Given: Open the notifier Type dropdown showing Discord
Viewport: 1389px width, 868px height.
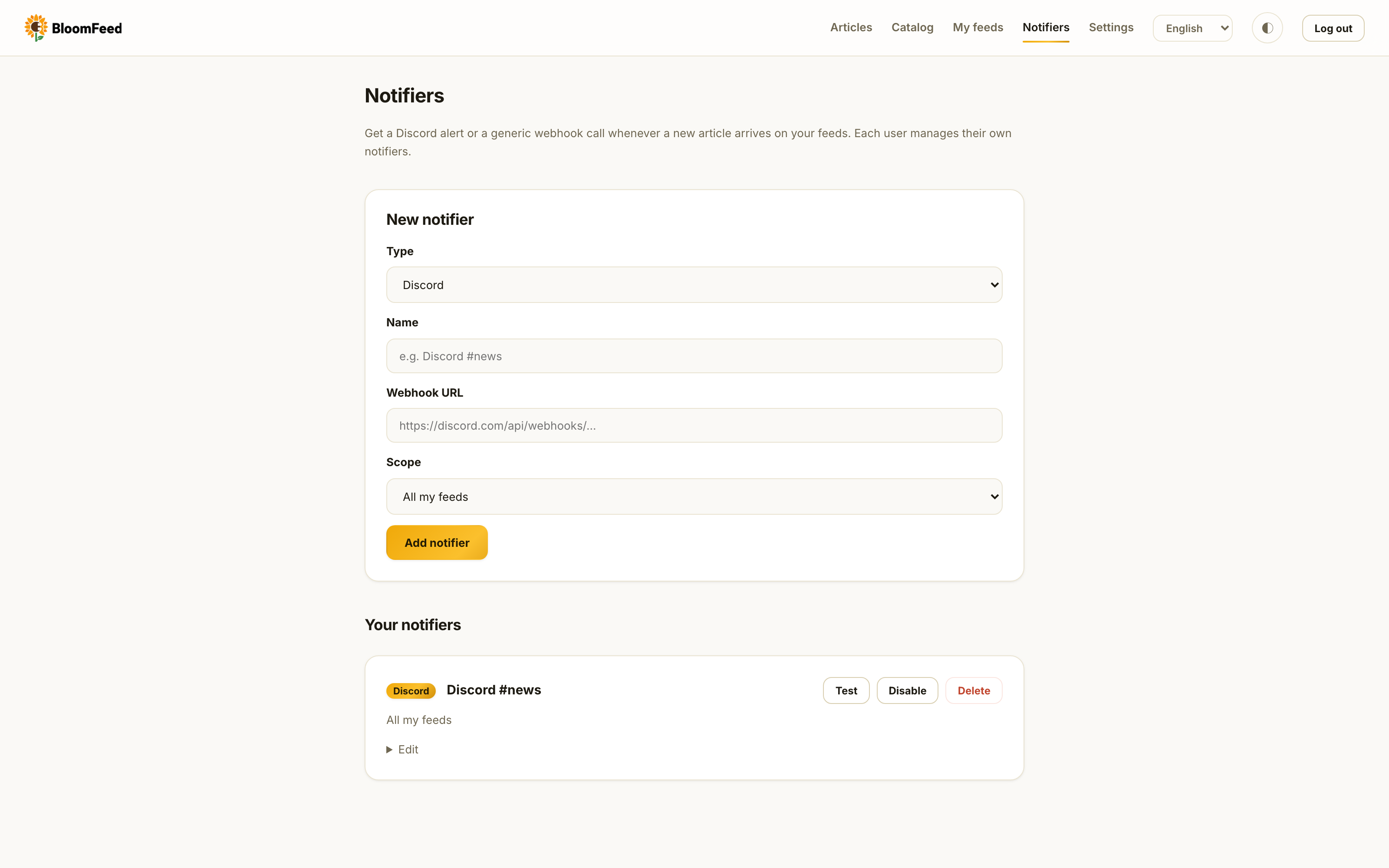Looking at the screenshot, I should coord(694,285).
